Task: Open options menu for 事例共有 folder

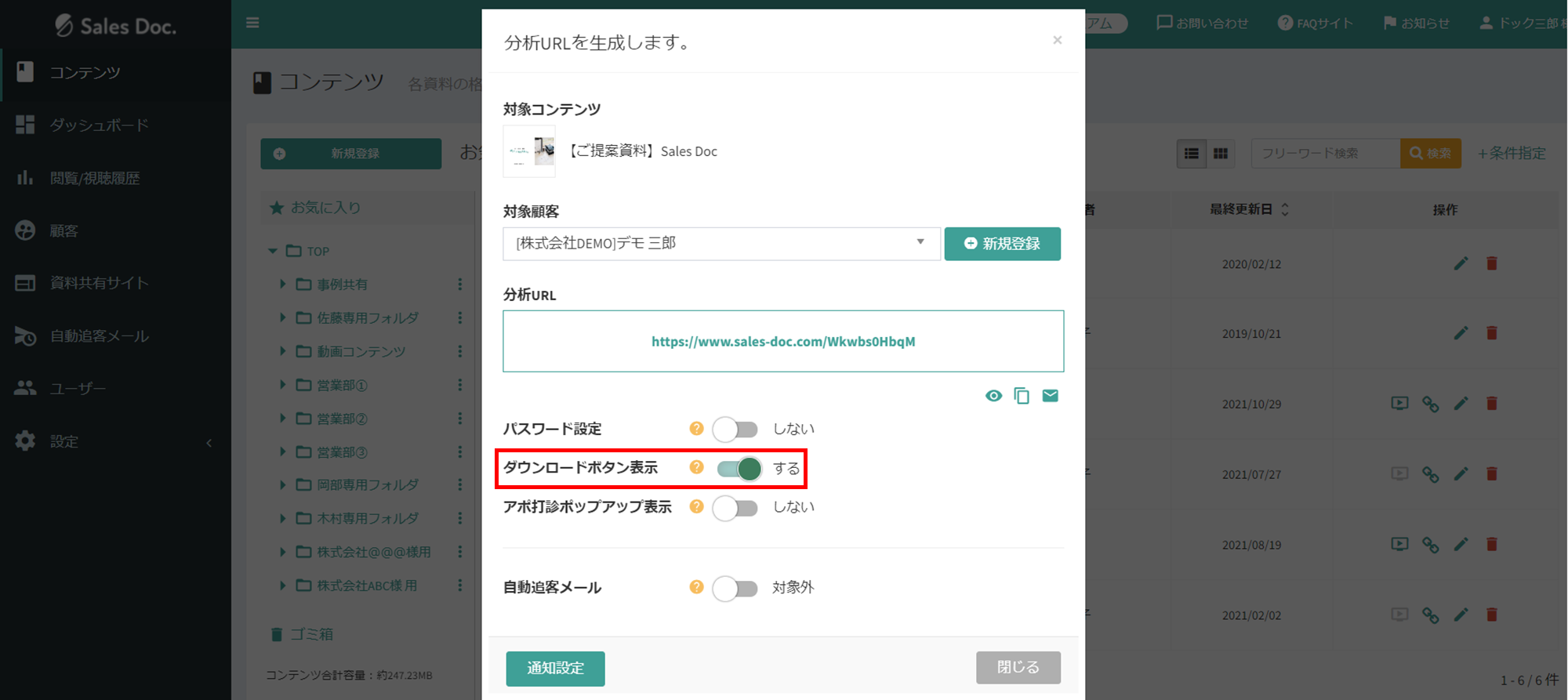Action: coord(460,285)
